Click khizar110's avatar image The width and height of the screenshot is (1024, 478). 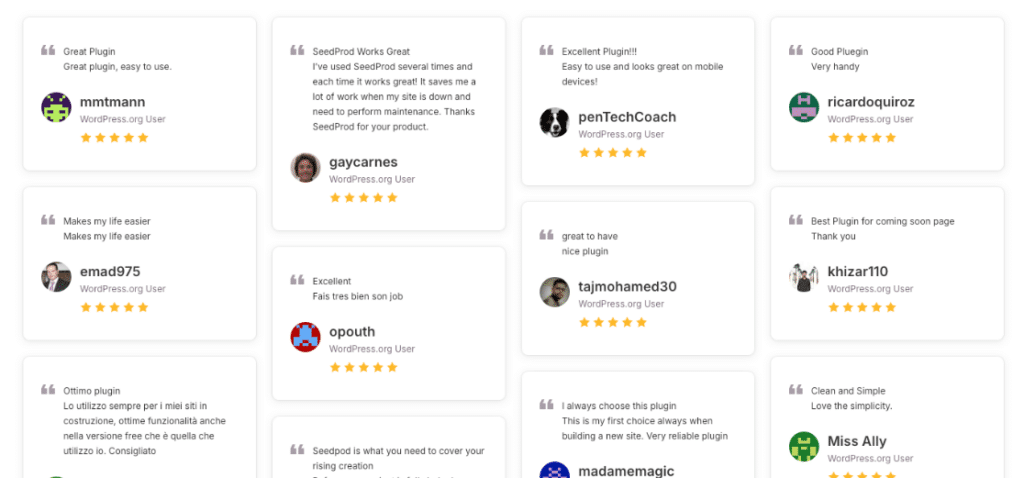coord(803,277)
